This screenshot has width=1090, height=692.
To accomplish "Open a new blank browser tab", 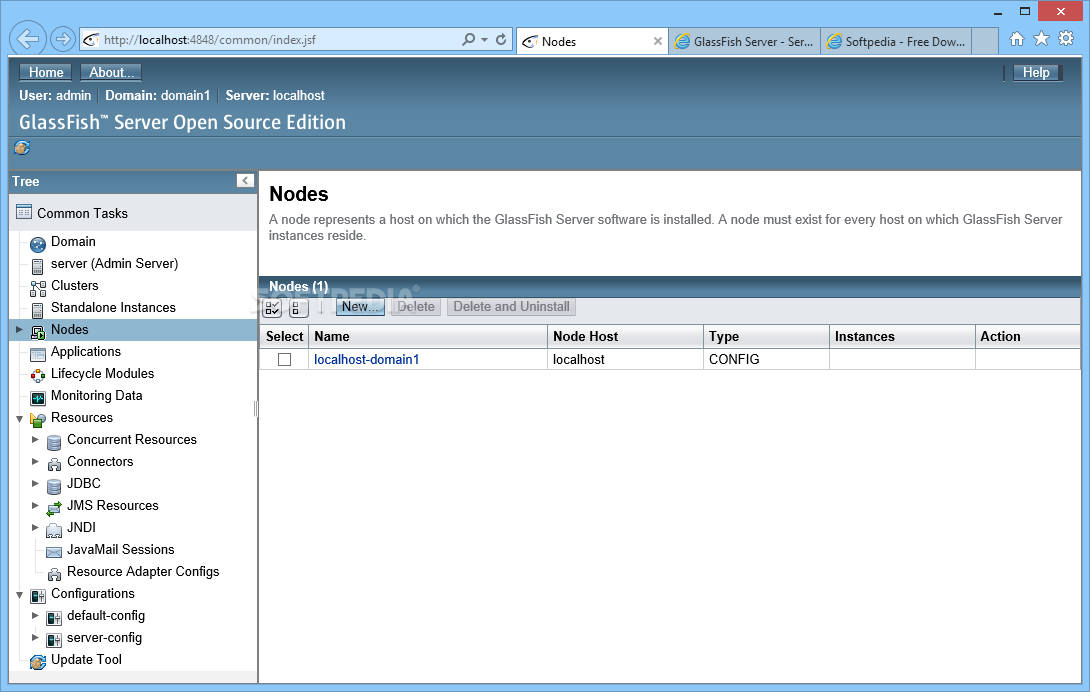I will pos(984,41).
